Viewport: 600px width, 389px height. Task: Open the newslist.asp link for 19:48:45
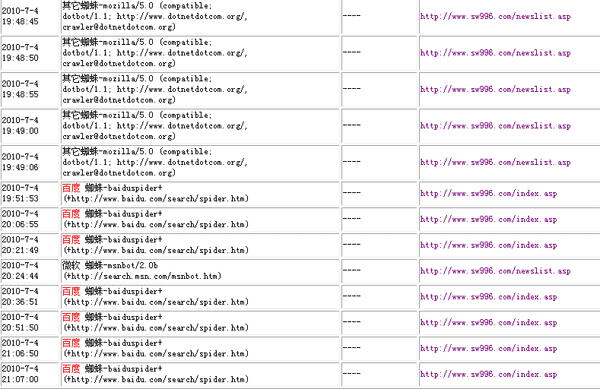[x=495, y=16]
